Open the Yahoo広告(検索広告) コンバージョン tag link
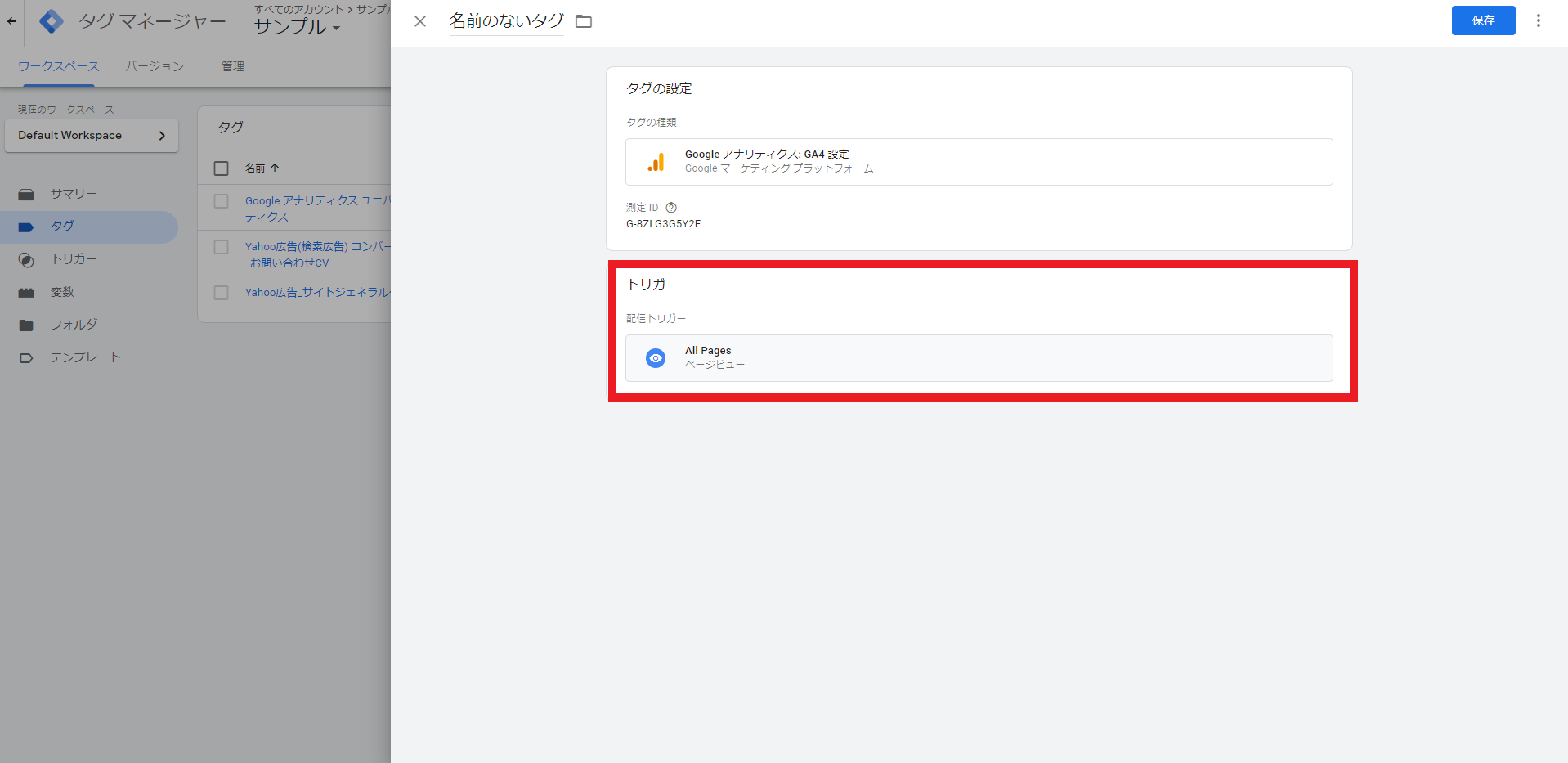This screenshot has width=1568, height=763. click(317, 254)
